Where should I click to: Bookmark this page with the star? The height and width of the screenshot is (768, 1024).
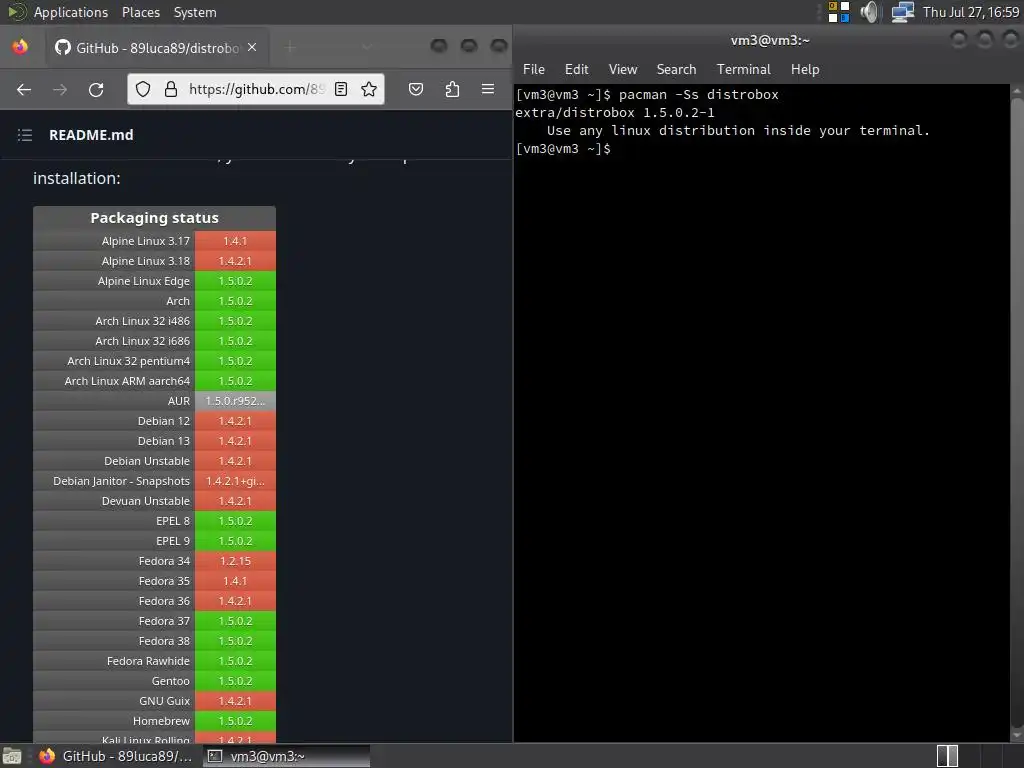(x=369, y=89)
